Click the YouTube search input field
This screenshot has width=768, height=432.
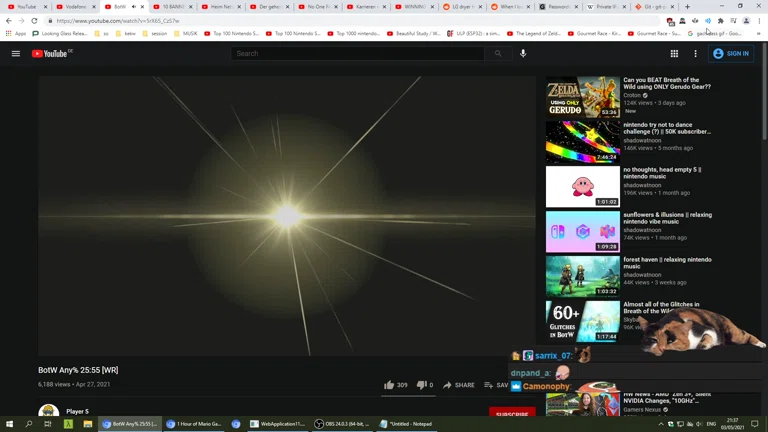[358, 54]
